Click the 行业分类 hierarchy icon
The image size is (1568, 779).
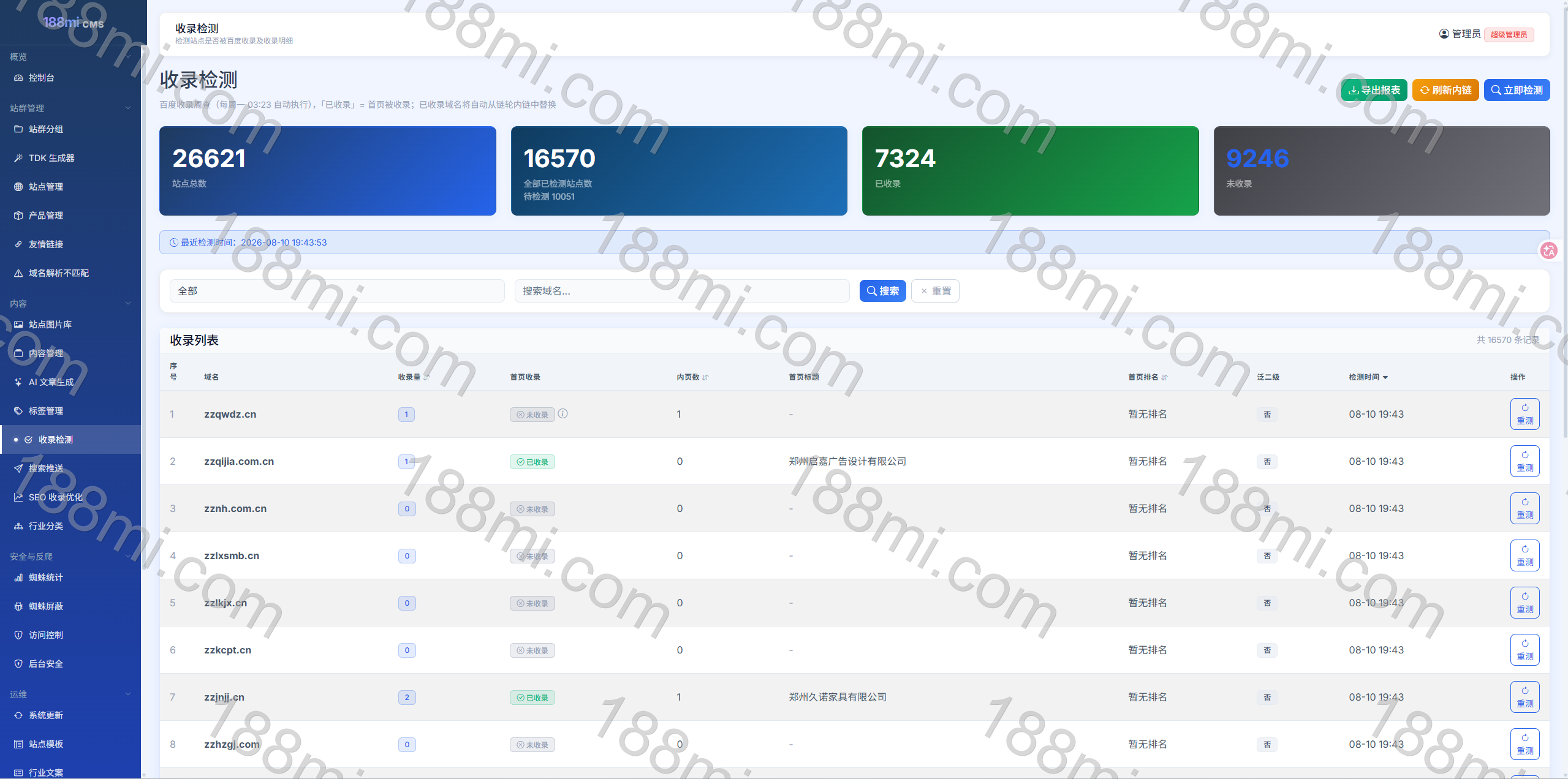tap(18, 526)
